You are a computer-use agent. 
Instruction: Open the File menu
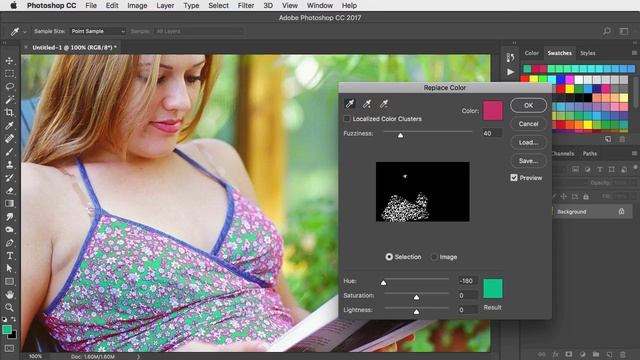click(91, 6)
